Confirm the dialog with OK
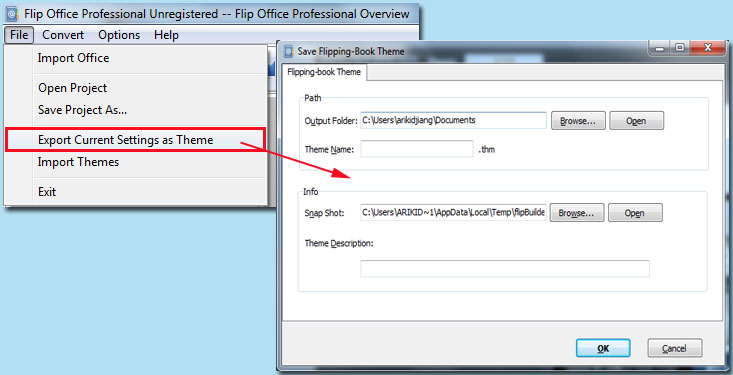 click(x=603, y=348)
